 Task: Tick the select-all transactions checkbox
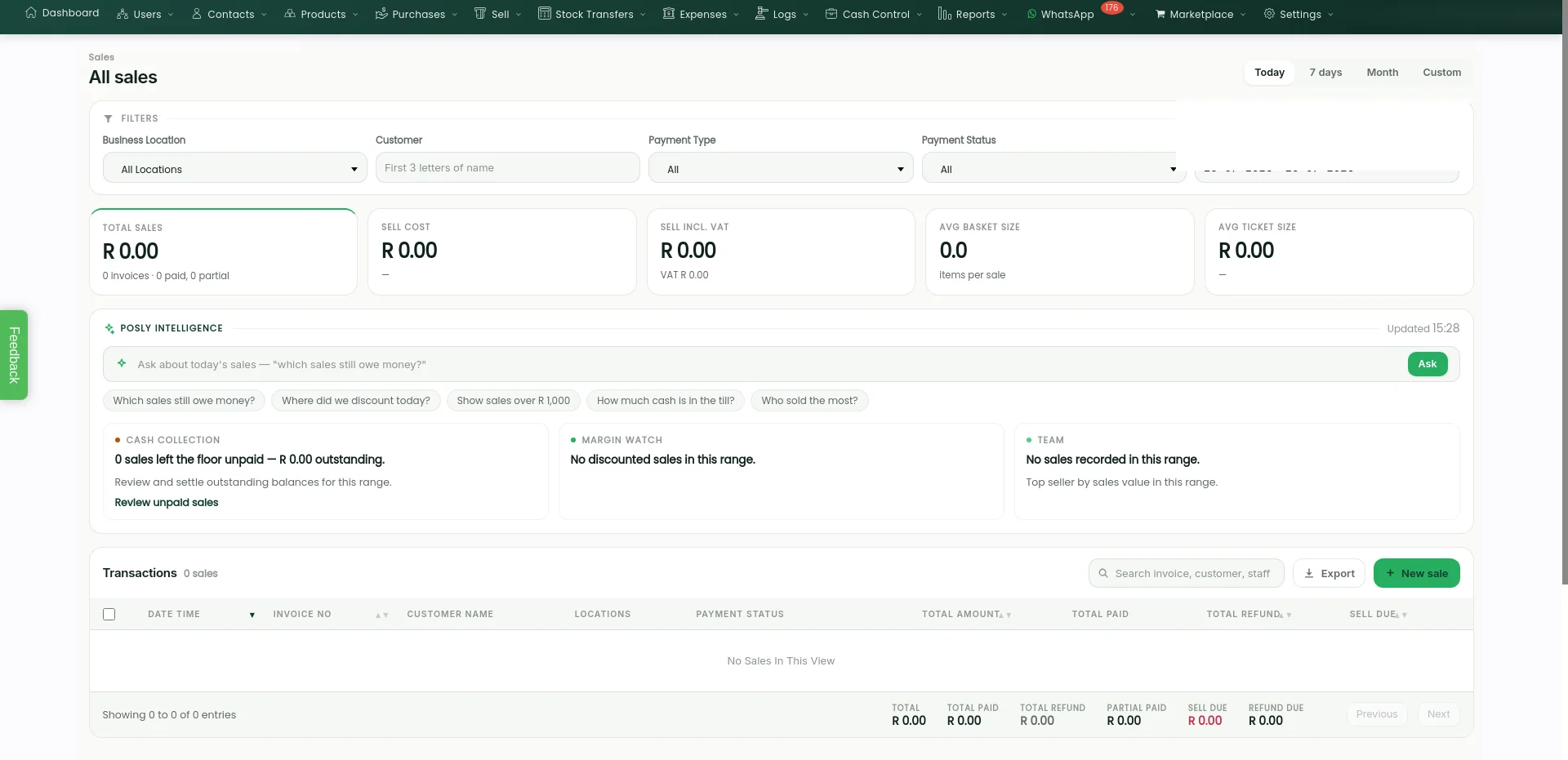pos(109,614)
